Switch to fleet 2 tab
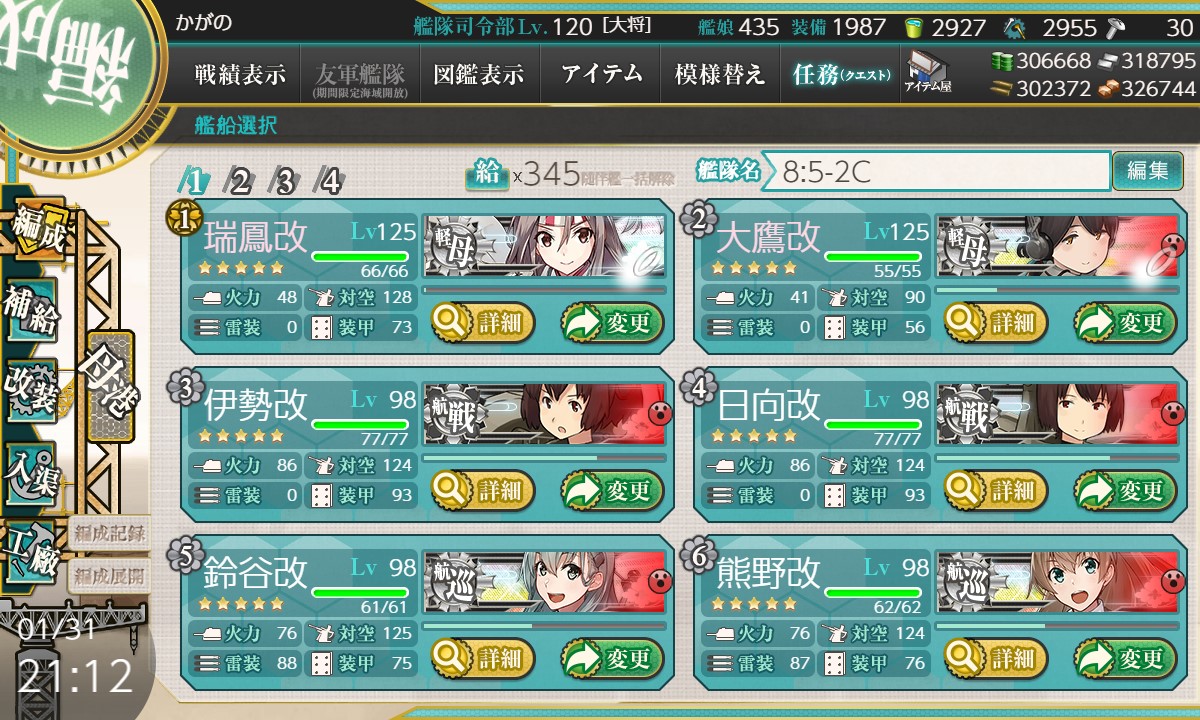This screenshot has width=1200, height=720. (x=240, y=181)
